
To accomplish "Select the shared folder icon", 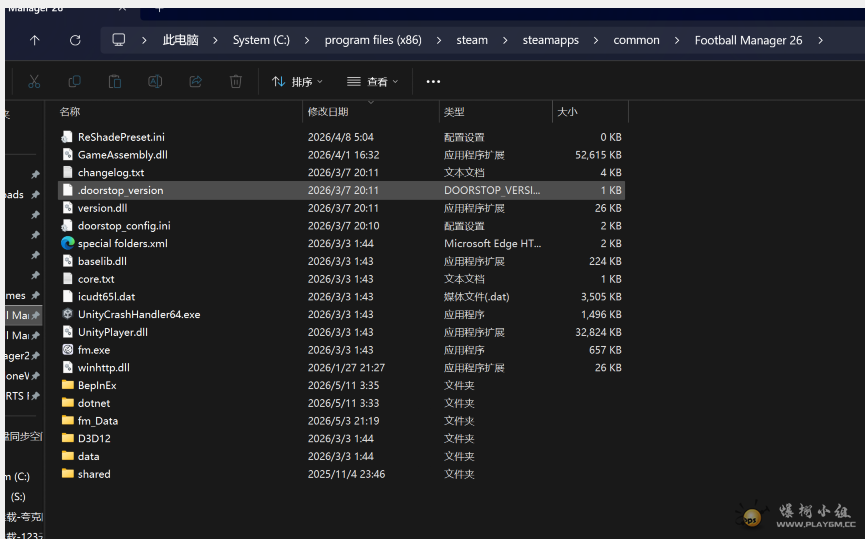I will coord(67,474).
